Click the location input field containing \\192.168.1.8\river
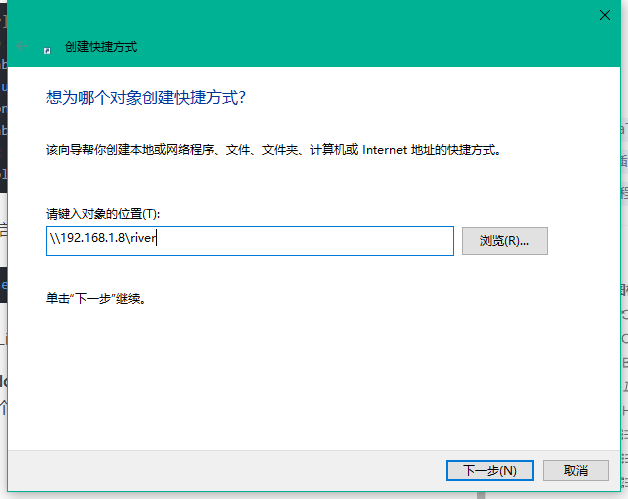Viewport: 628px width, 499px height. pyautogui.click(x=250, y=241)
